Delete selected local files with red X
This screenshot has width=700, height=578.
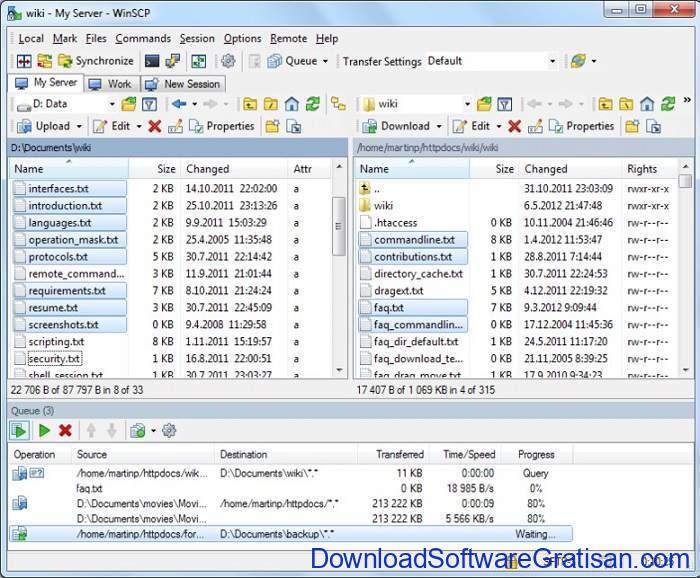[x=154, y=127]
